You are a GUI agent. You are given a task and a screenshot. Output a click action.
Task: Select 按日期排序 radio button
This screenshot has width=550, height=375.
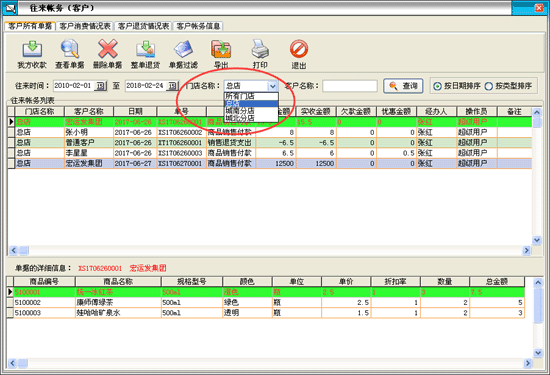(437, 86)
